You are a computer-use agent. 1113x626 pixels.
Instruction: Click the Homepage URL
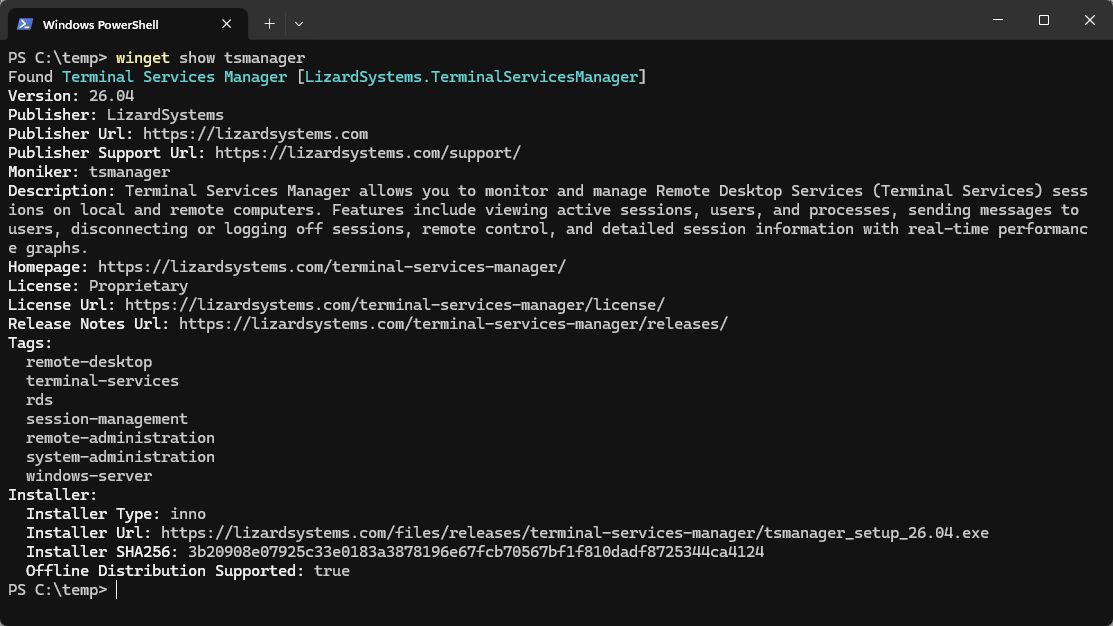331,267
